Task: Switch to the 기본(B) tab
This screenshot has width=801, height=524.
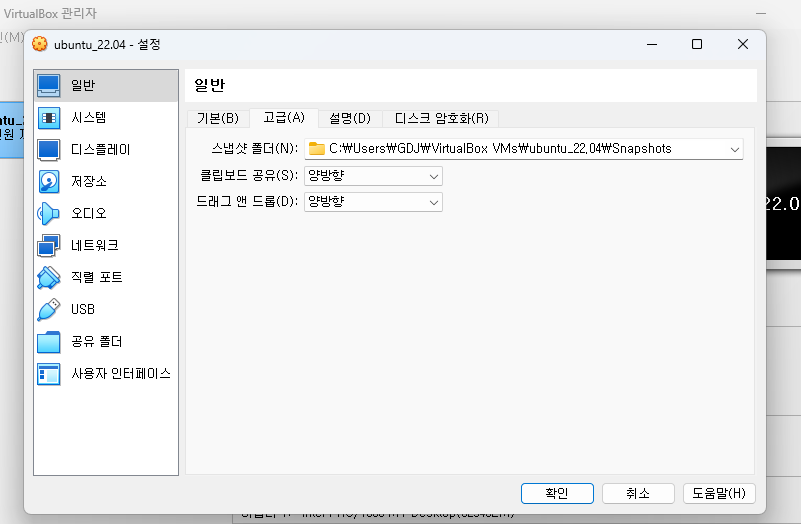Action: [x=218, y=118]
